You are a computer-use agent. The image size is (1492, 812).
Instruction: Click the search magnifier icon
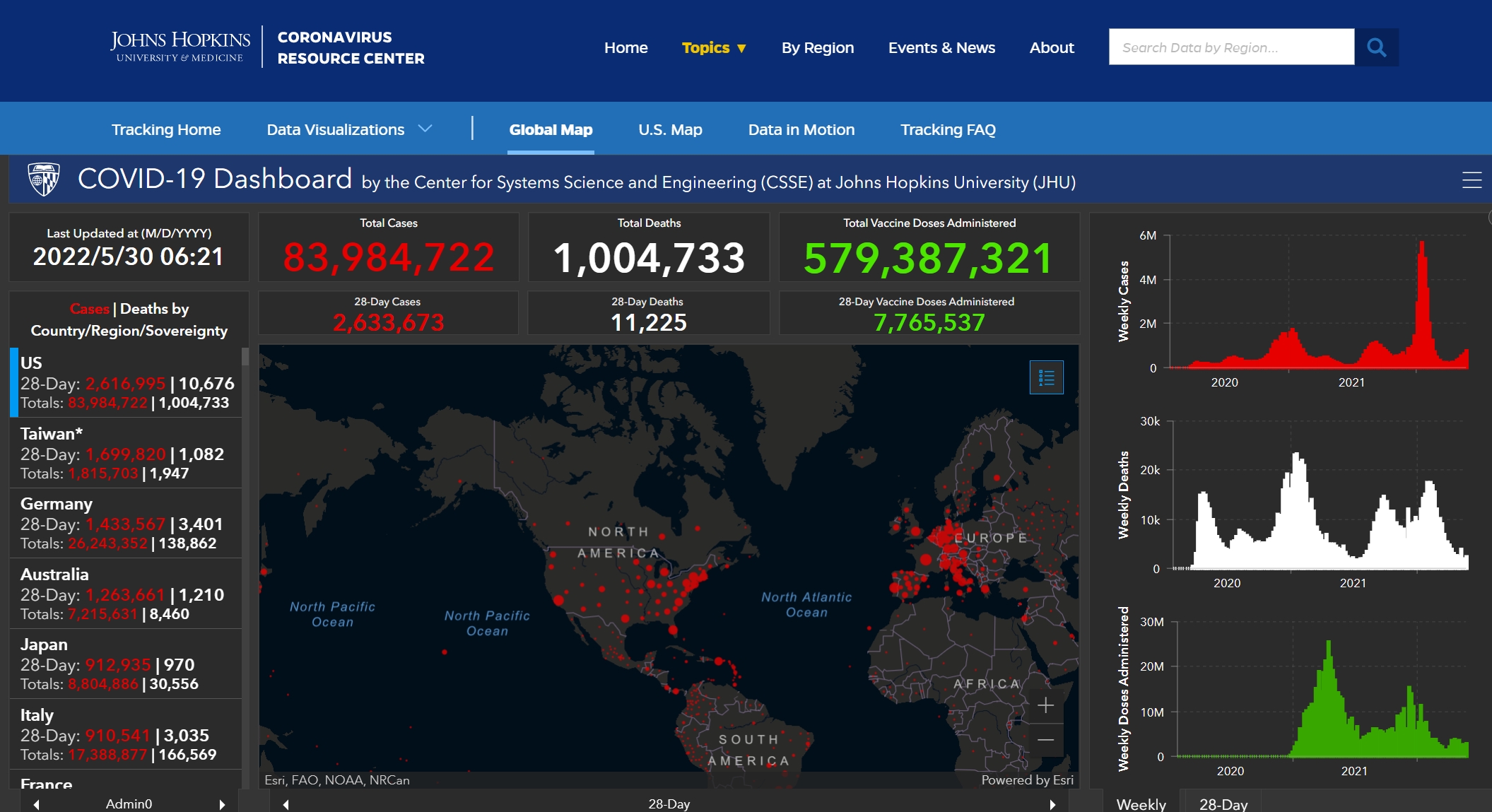pyautogui.click(x=1376, y=47)
